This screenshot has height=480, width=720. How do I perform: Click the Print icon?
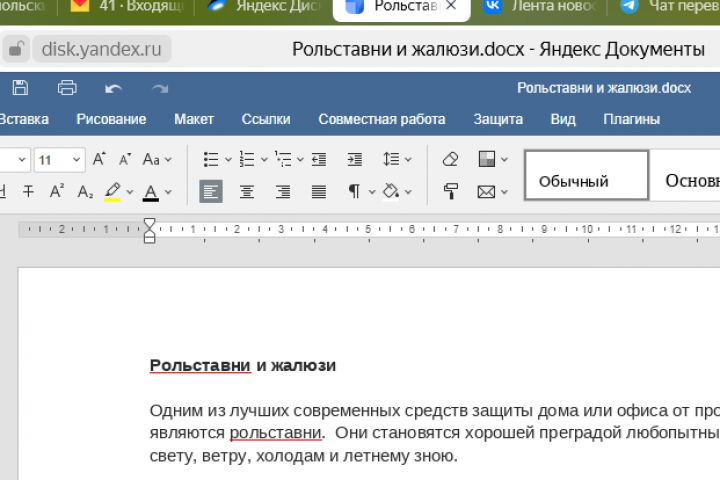click(67, 87)
